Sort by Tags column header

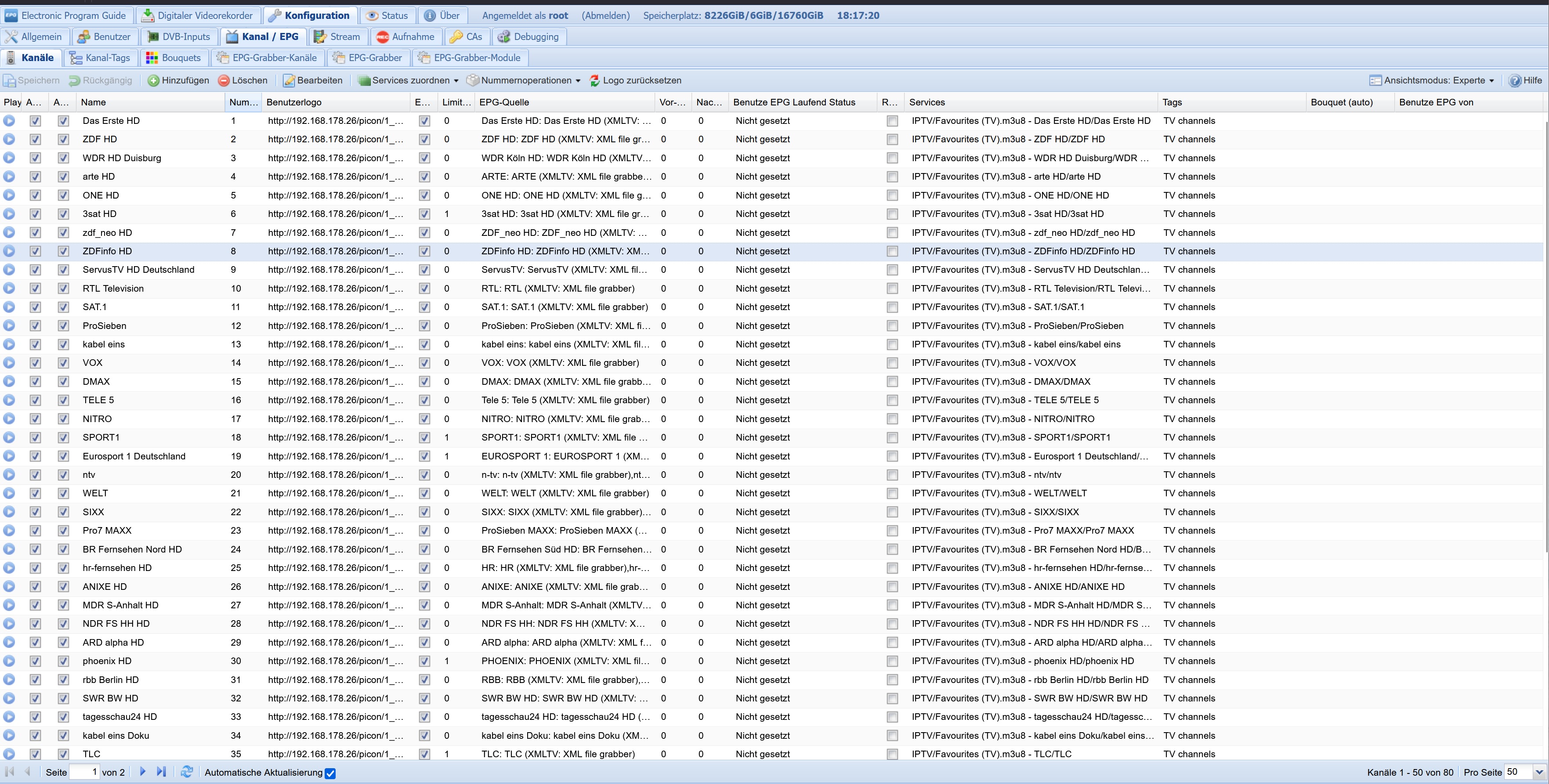coord(1232,102)
